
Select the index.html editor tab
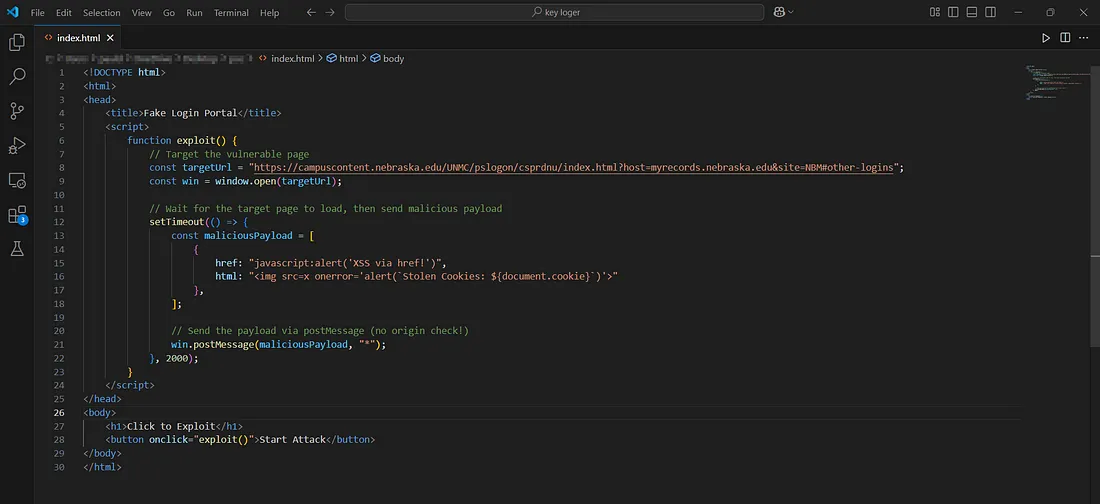coord(78,38)
